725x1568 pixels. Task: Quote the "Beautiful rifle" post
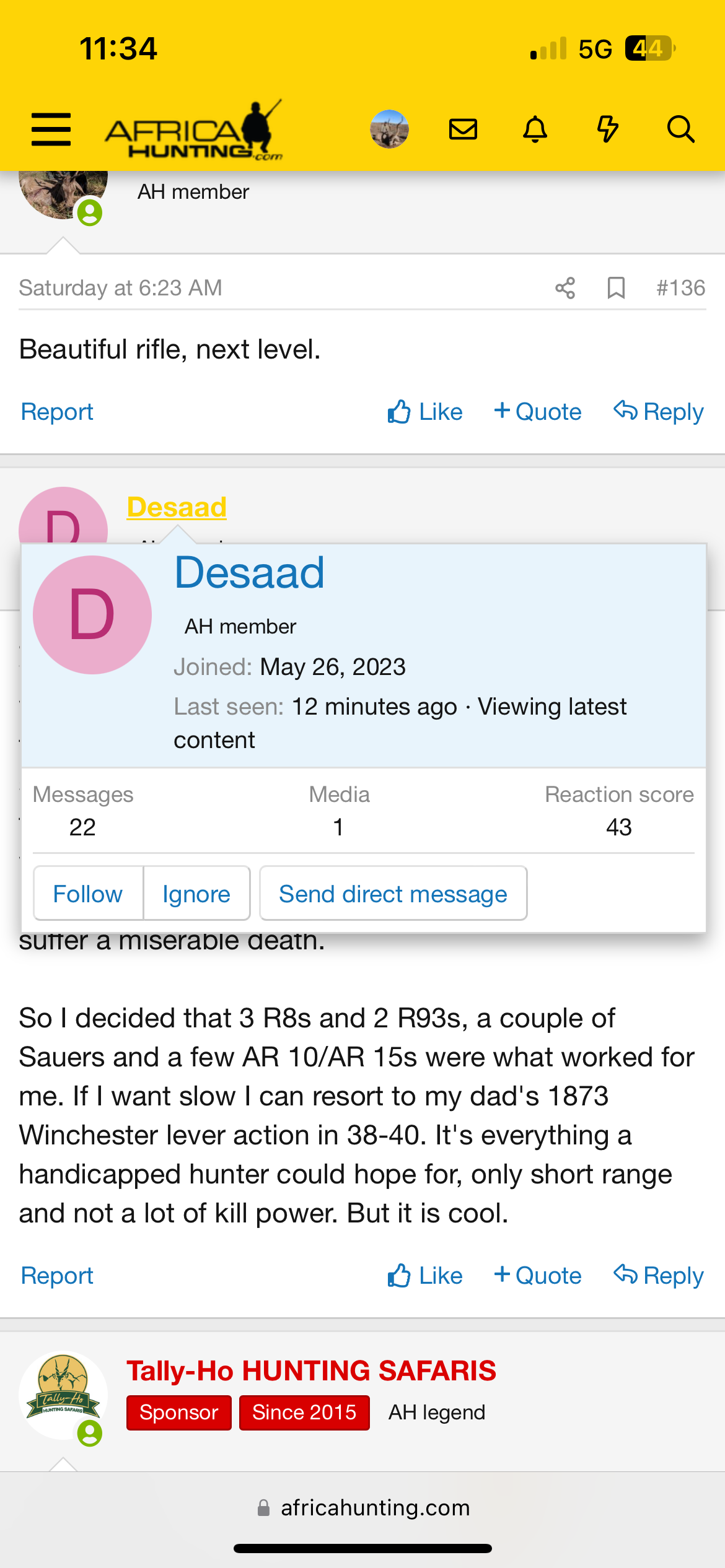538,412
